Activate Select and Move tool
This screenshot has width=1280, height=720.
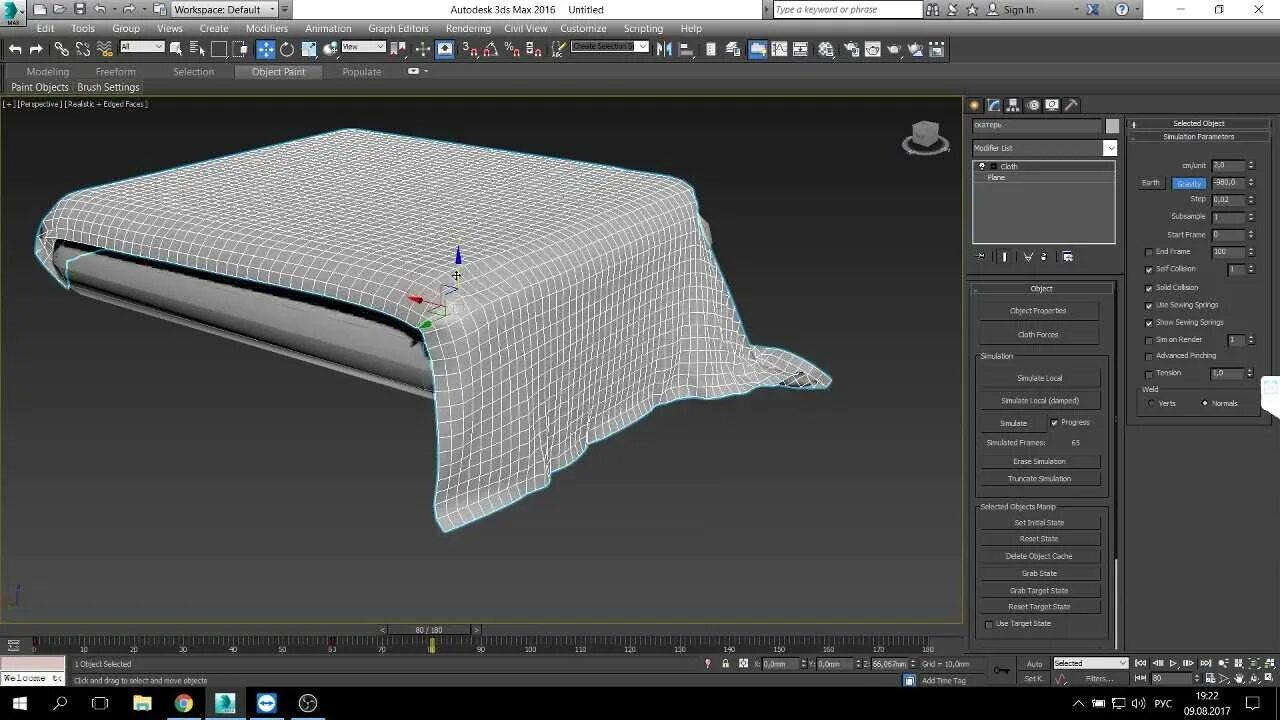coord(265,48)
